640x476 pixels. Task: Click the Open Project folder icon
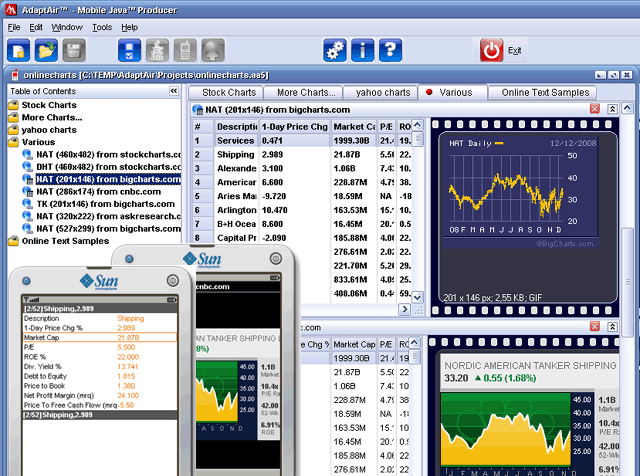tap(46, 51)
